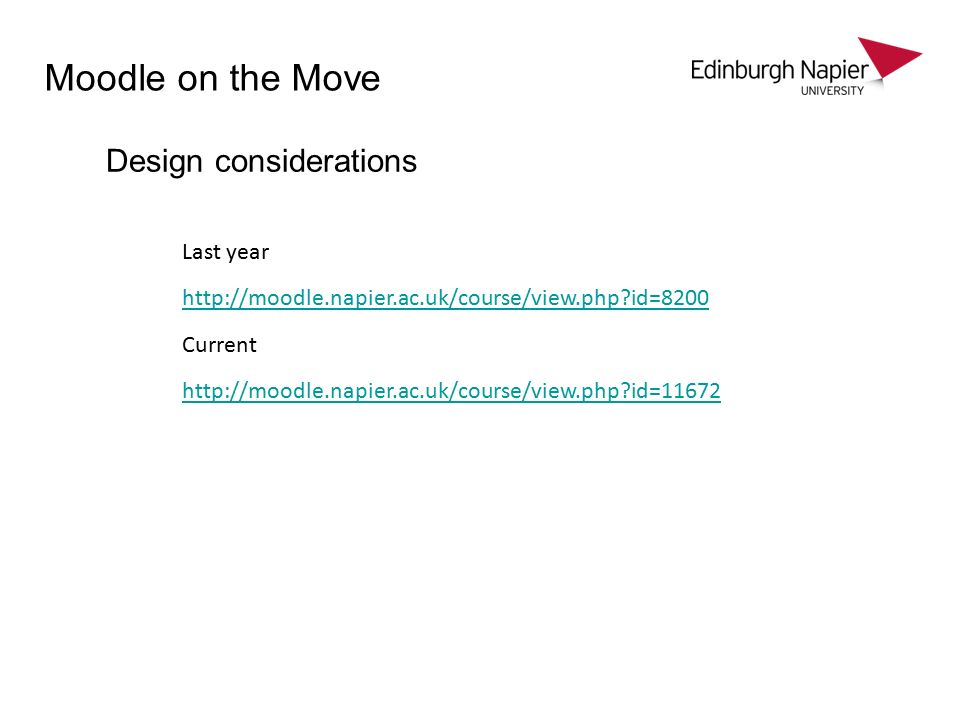The width and height of the screenshot is (960, 720).
Task: Open the moodle course link with id=8200
Action: coord(445,298)
